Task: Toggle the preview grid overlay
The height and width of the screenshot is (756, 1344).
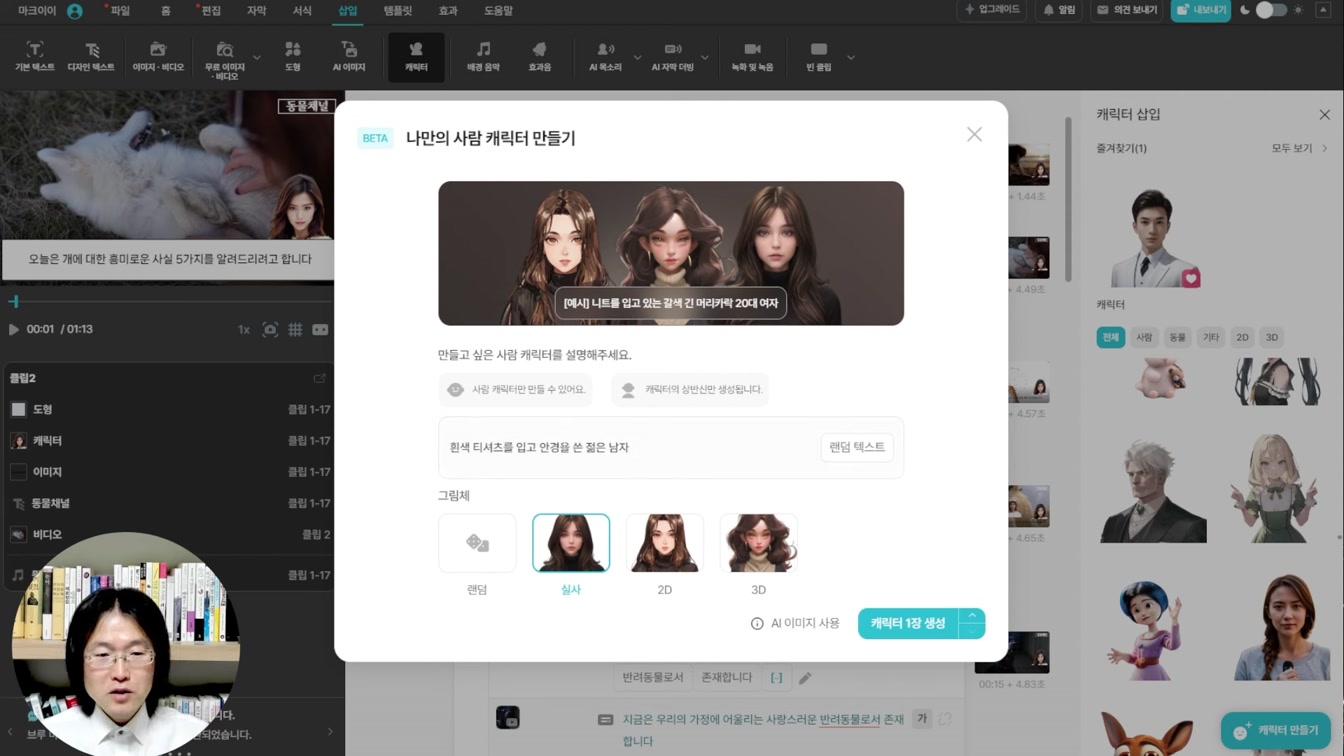Action: pos(295,329)
